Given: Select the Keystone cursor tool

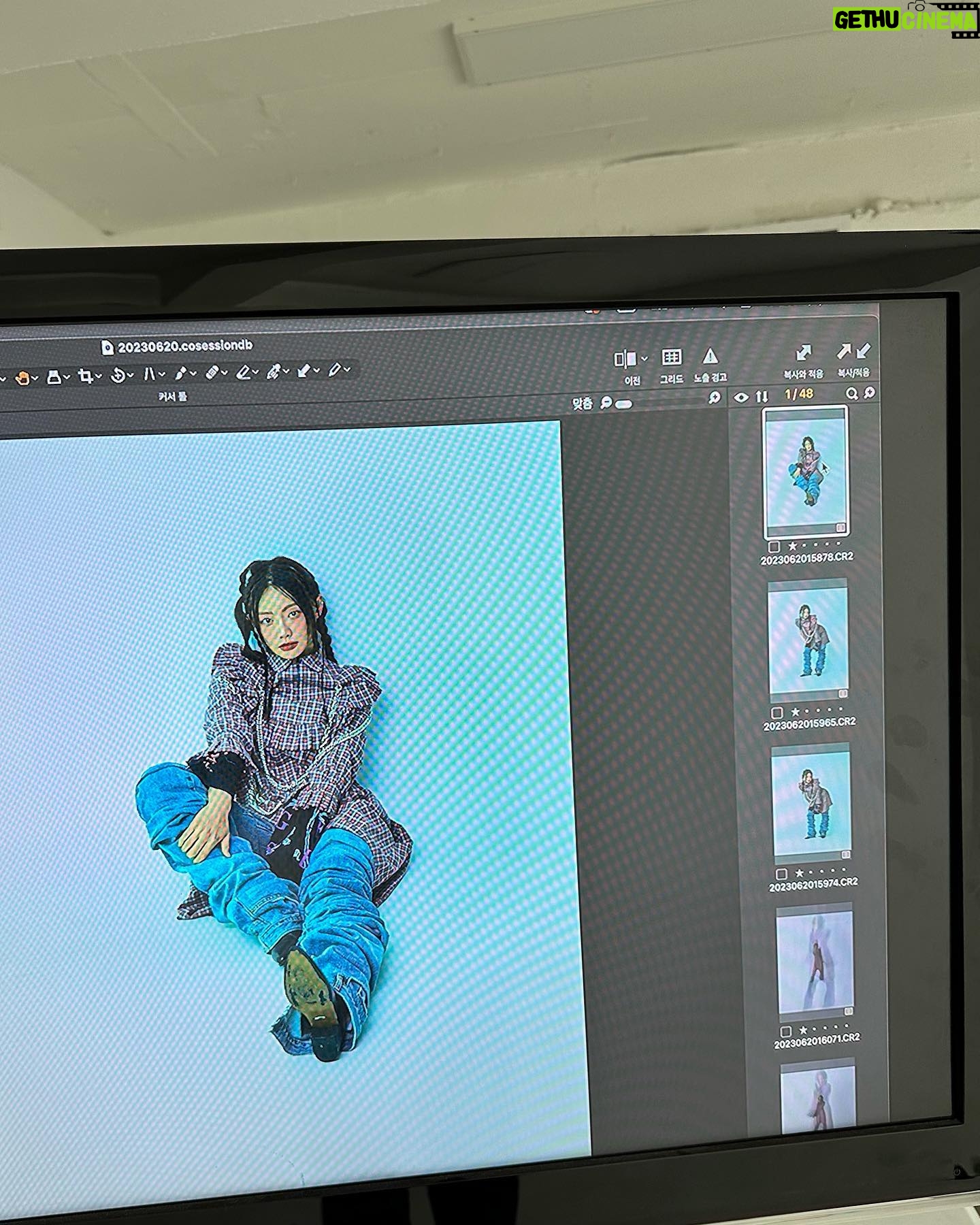Looking at the screenshot, I should tap(150, 374).
